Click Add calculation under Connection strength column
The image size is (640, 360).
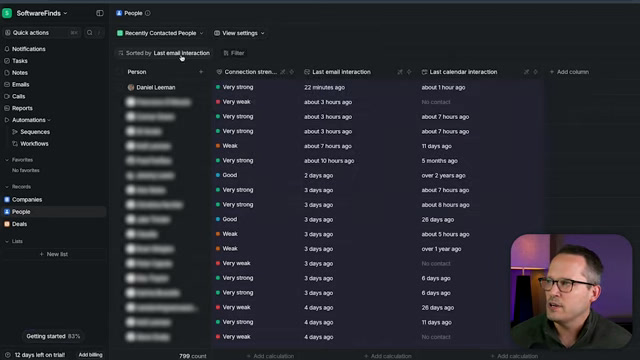point(270,356)
